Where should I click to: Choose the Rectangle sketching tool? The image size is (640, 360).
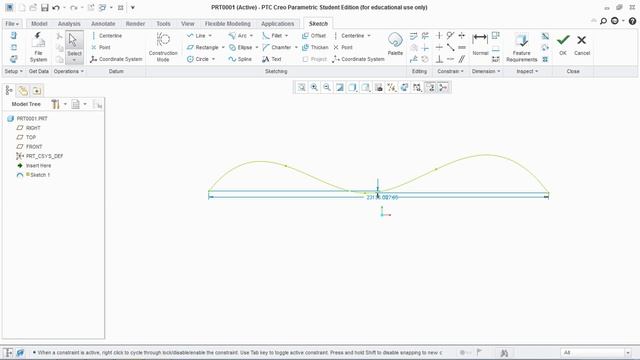[x=203, y=48]
